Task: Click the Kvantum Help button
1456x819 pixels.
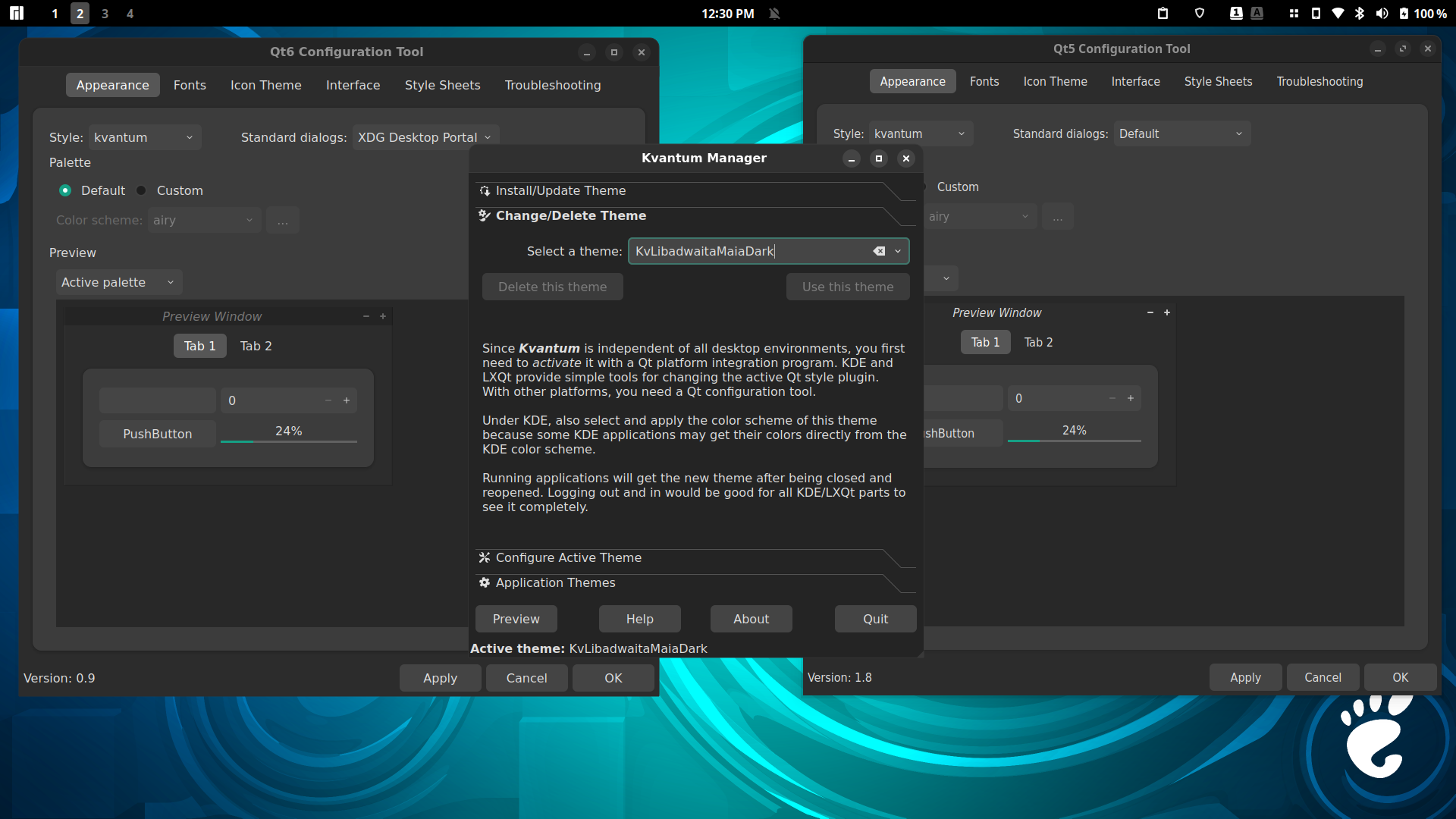Action: pos(639,619)
